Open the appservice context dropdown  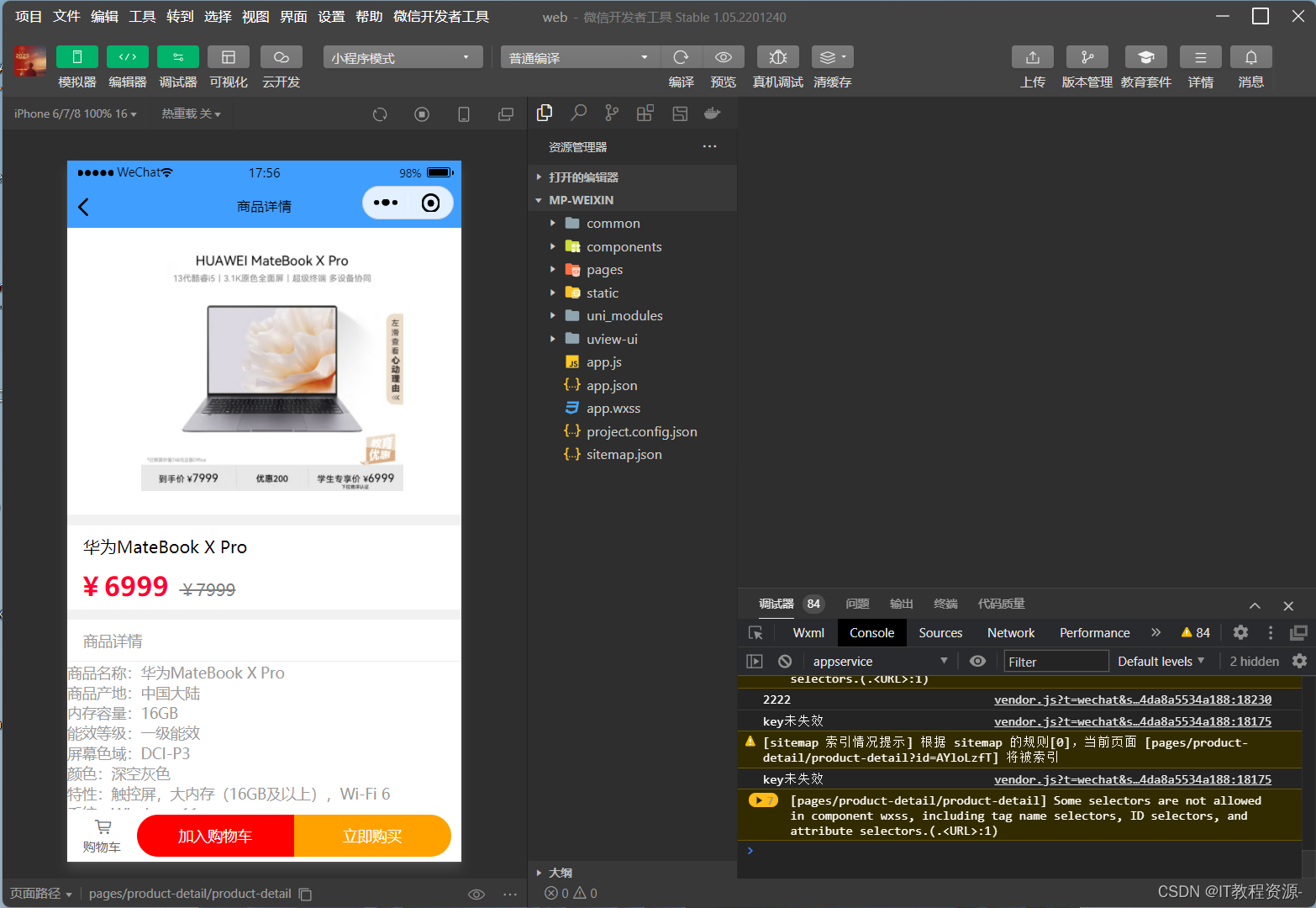[x=880, y=662]
